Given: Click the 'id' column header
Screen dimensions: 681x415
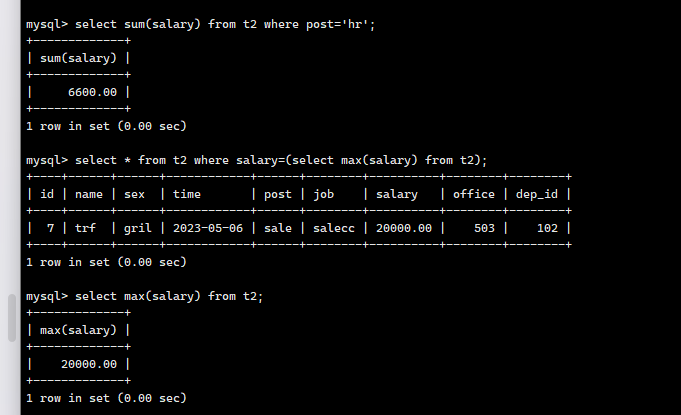Looking at the screenshot, I should (47, 194).
